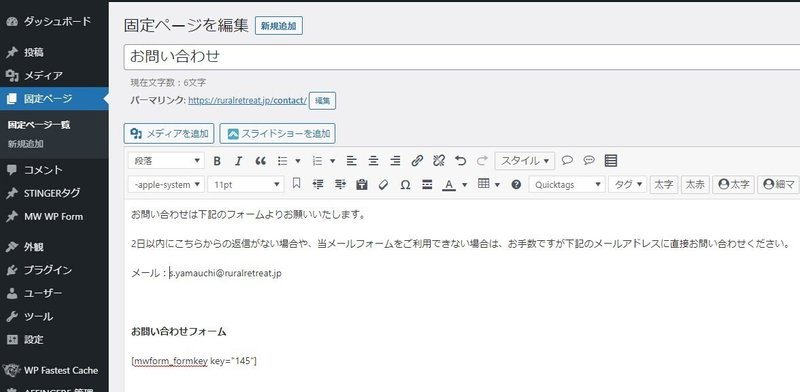Apply italic formatting in the editor toolbar
800x392 pixels.
pos(238,161)
